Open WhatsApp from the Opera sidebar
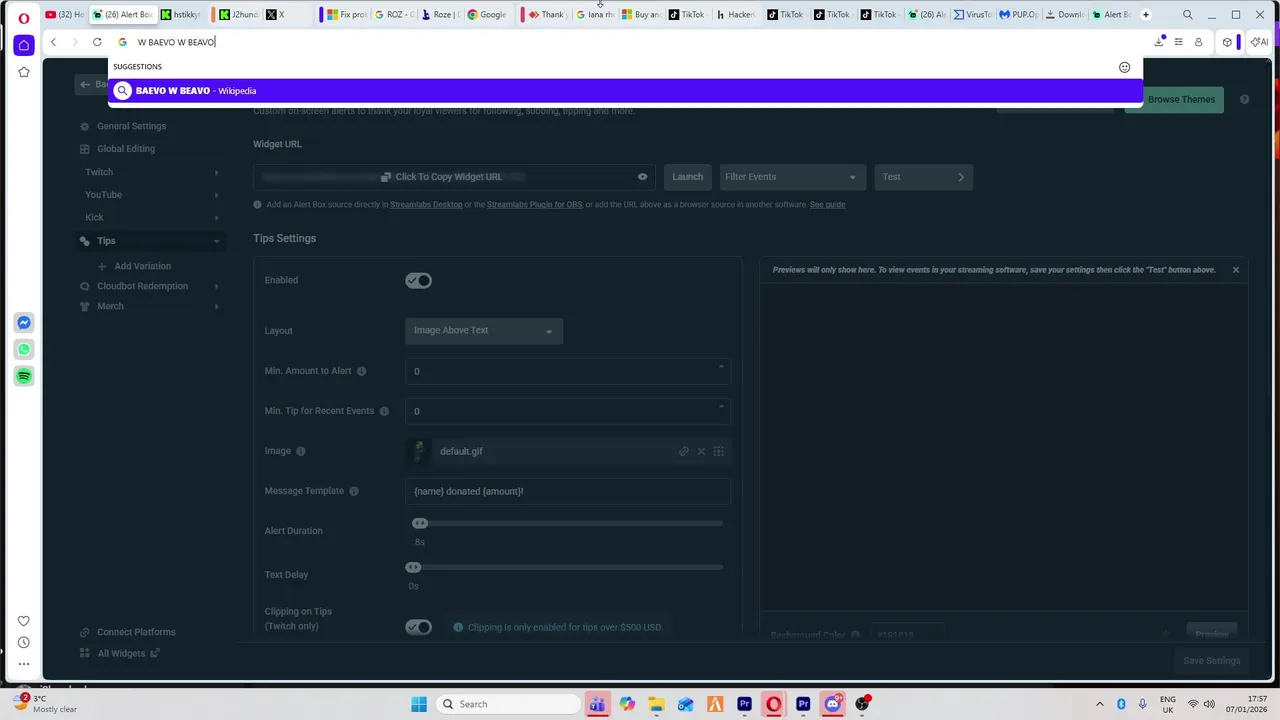Viewport: 1280px width, 720px height. pyautogui.click(x=24, y=349)
